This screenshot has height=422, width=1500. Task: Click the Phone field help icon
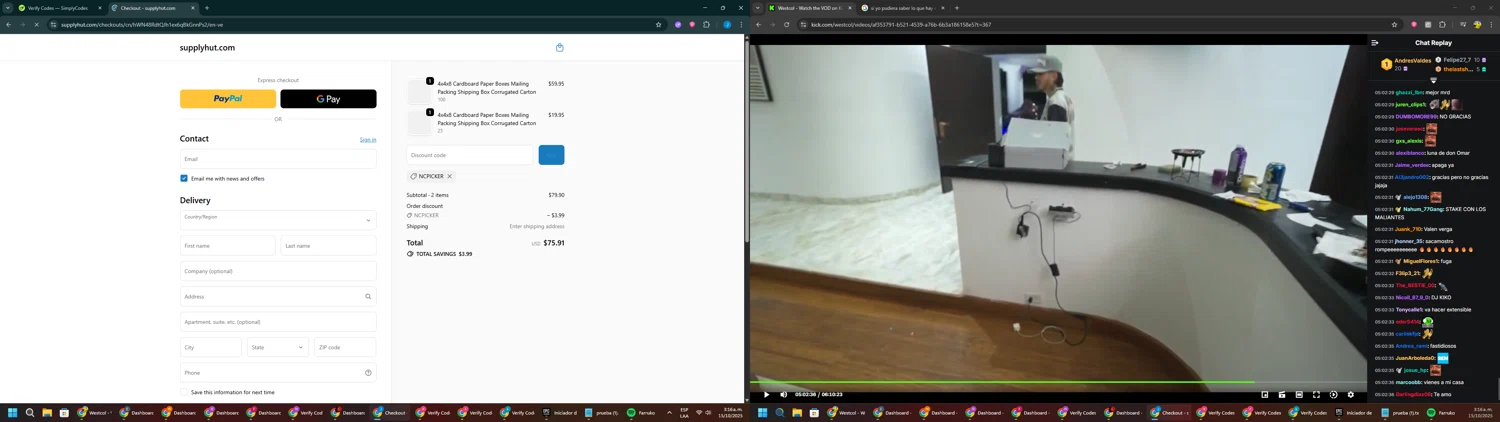(368, 373)
